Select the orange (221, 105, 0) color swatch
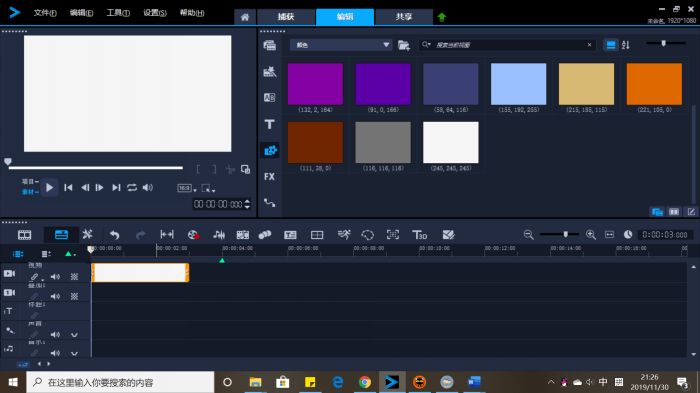This screenshot has width=700, height=393. click(654, 84)
